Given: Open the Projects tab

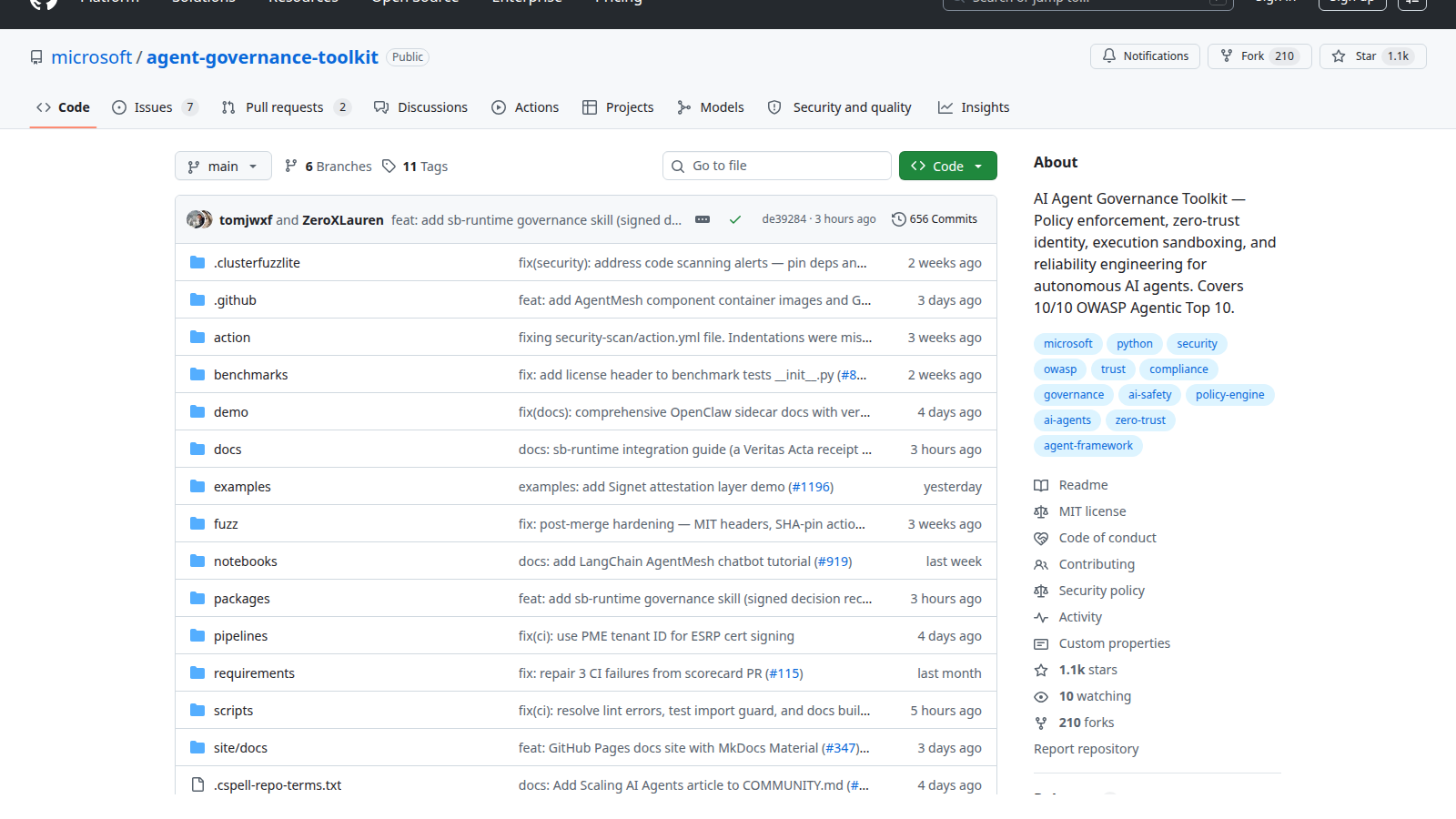Looking at the screenshot, I should (x=618, y=107).
